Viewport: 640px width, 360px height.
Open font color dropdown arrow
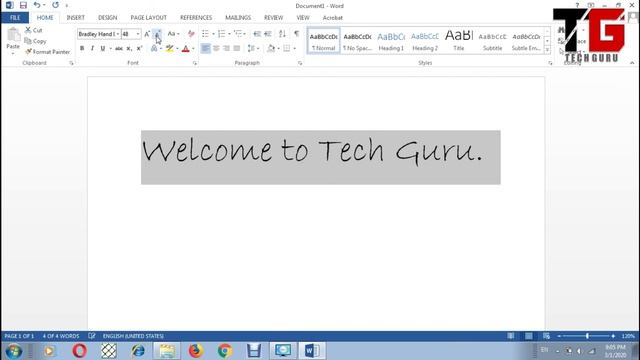(x=193, y=49)
